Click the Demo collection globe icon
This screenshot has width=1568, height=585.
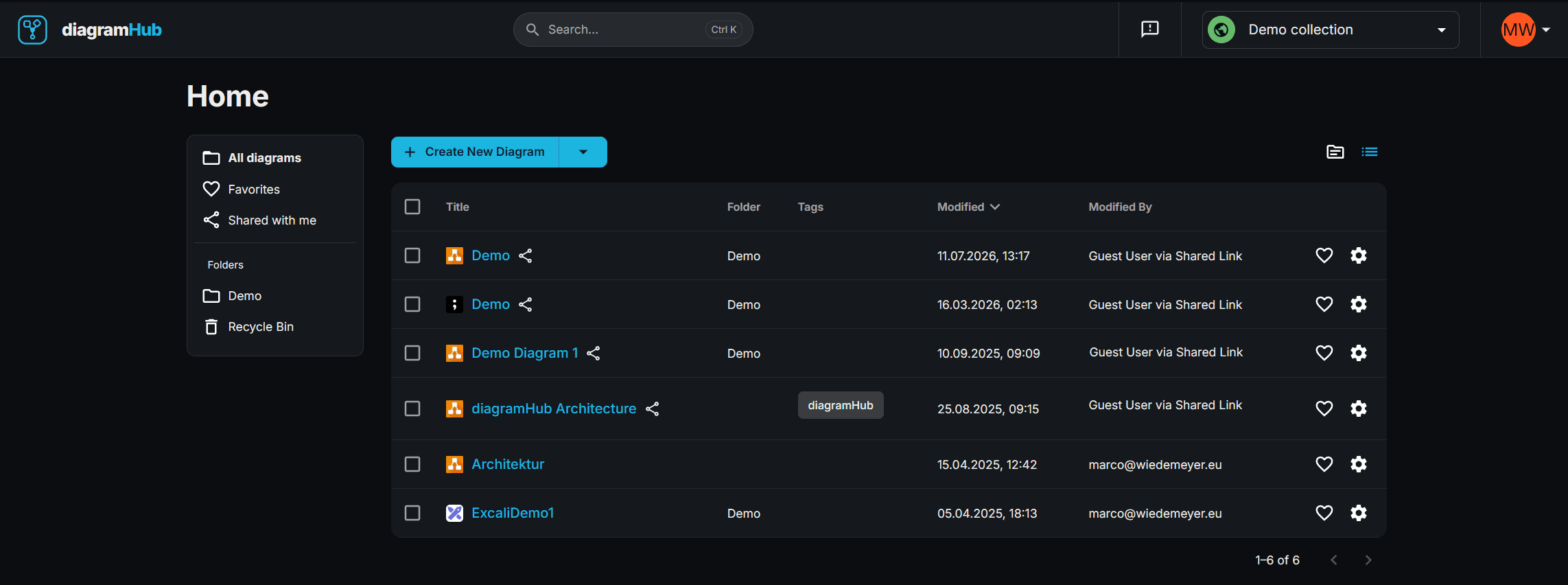click(x=1221, y=30)
